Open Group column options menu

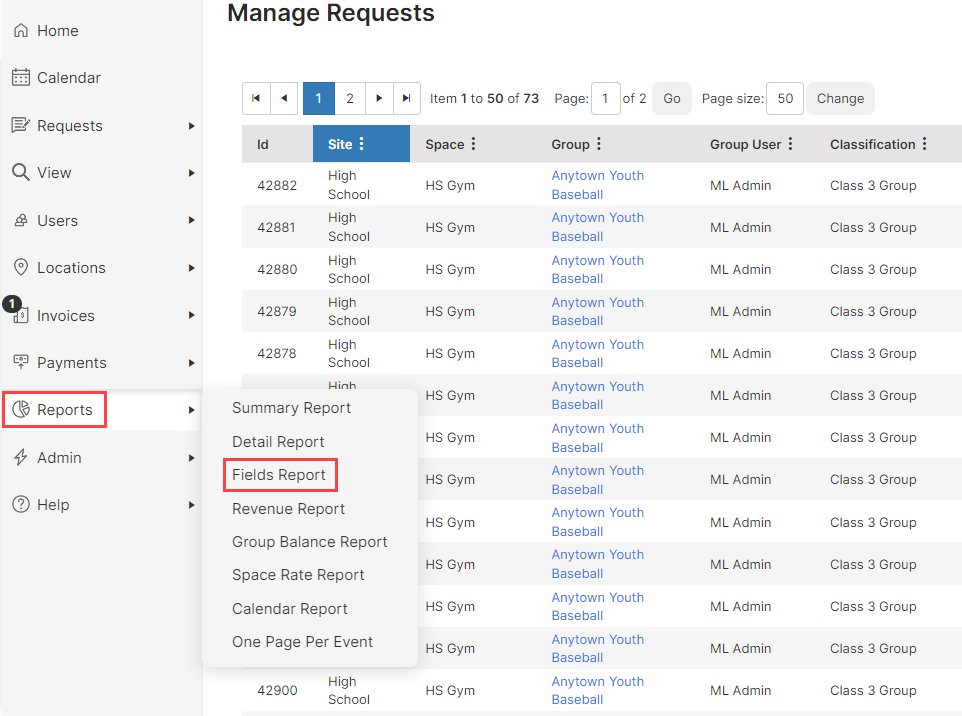[x=599, y=144]
